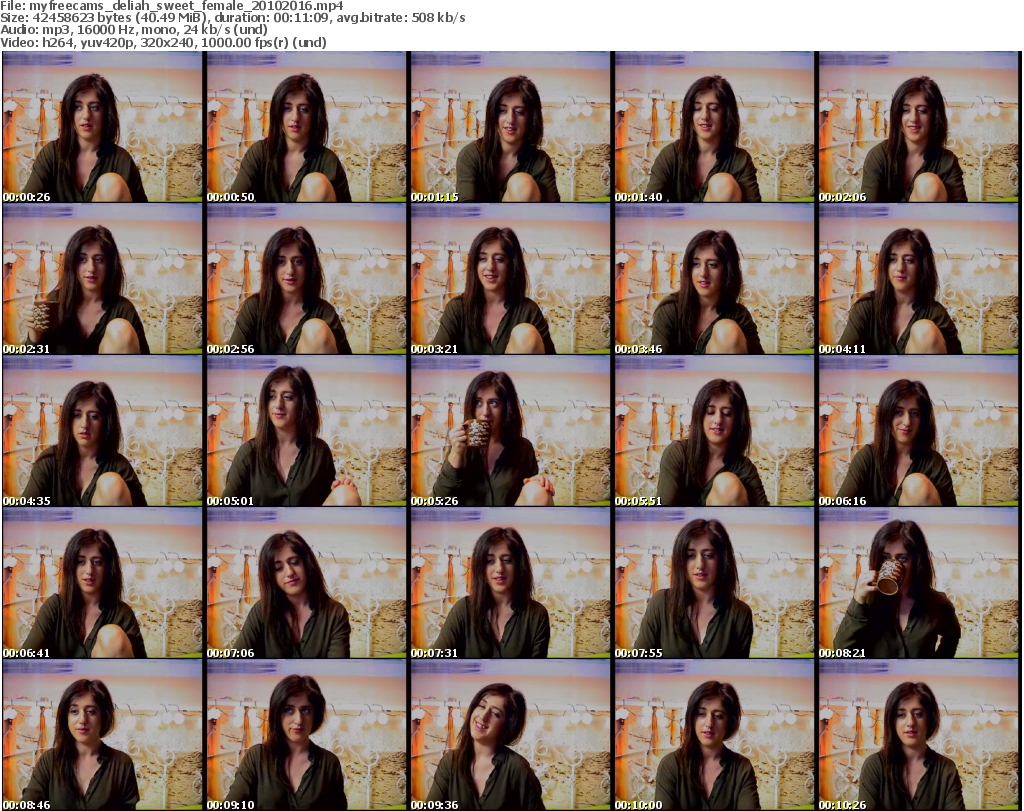Pick the thumbnail timestamped 00:02:31
The image size is (1024, 811).
coord(103,279)
